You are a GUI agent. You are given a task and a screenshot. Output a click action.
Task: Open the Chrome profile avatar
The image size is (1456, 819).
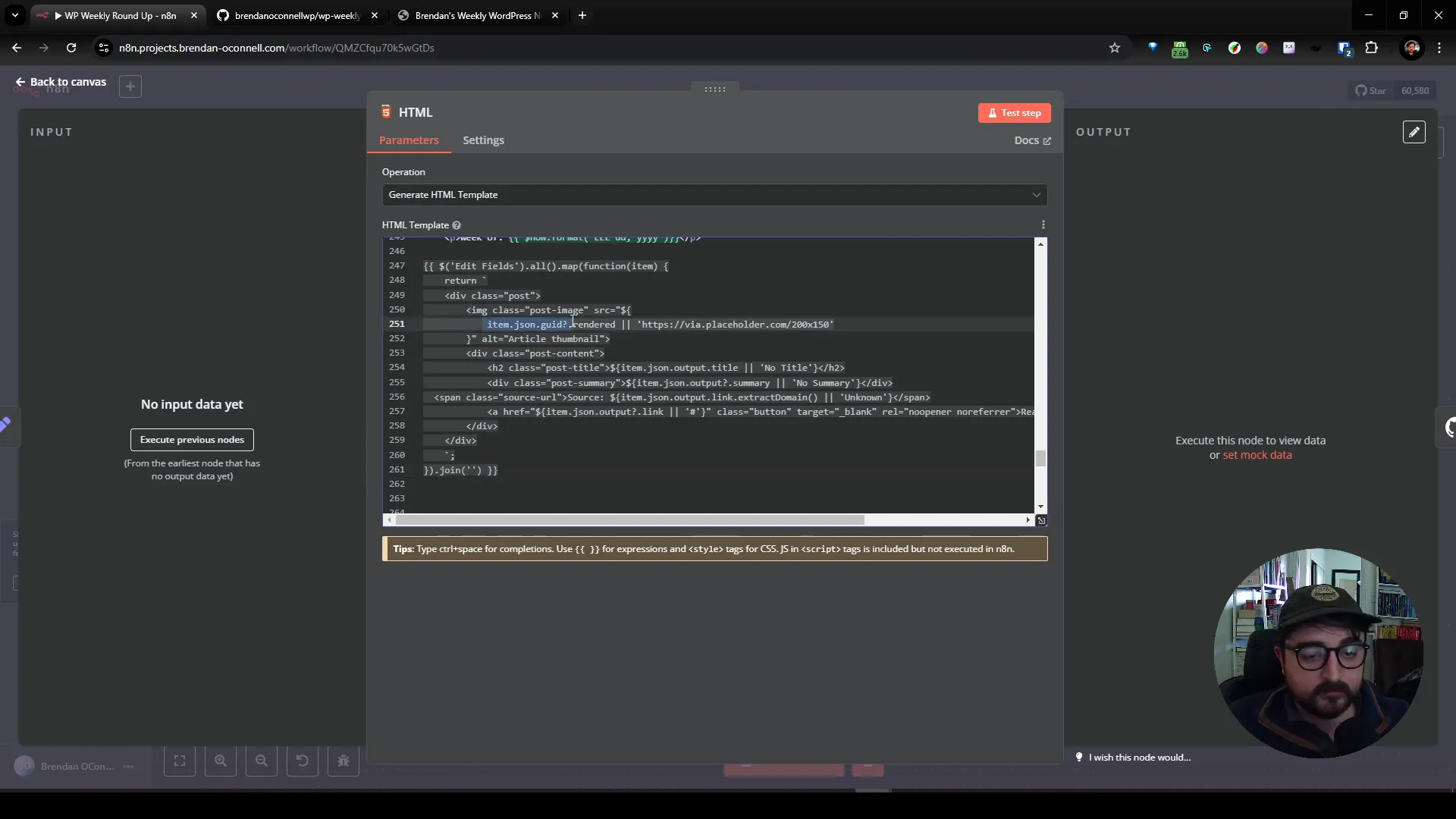(x=1412, y=48)
